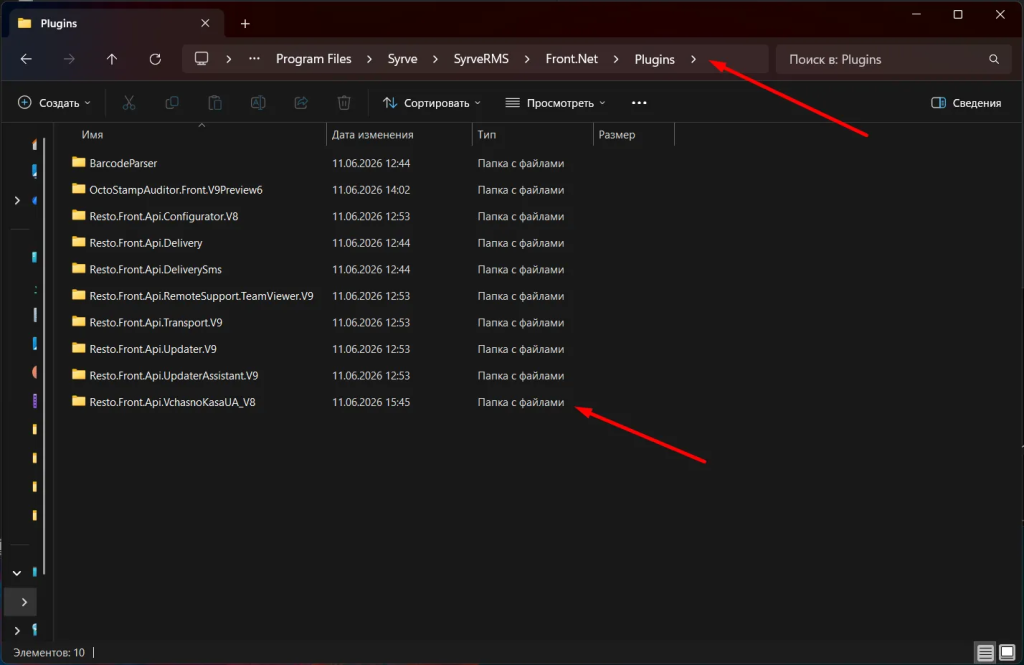Click Front.Net in the breadcrumb path
1024x665 pixels.
[571, 59]
